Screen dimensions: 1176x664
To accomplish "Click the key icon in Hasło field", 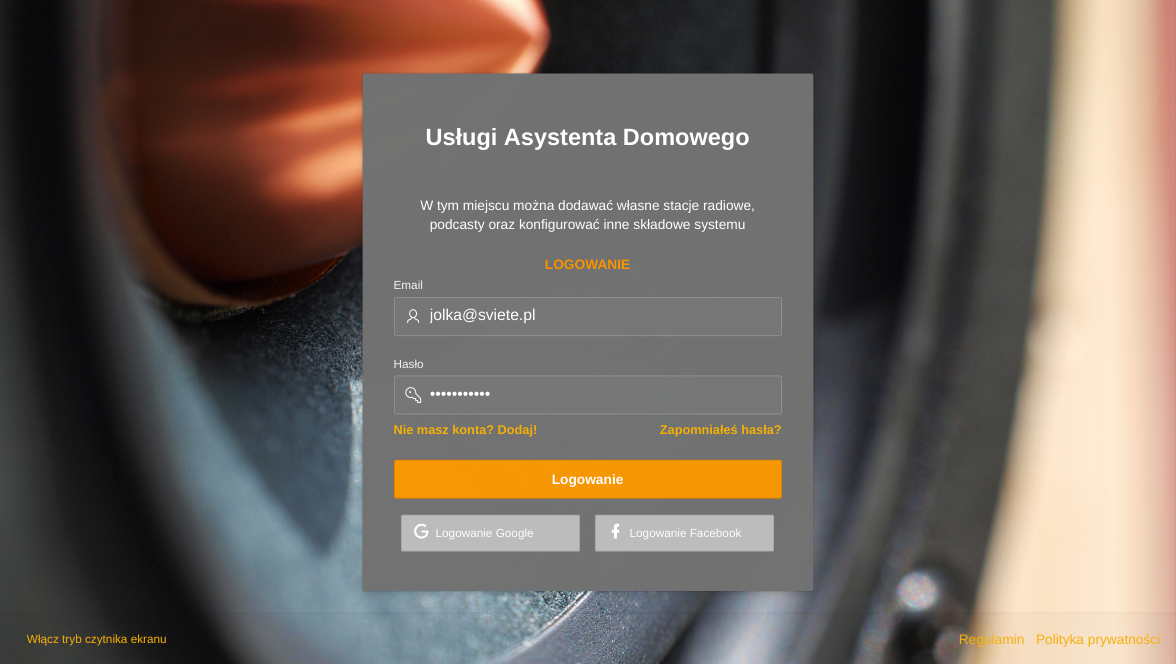I will click(x=413, y=395).
